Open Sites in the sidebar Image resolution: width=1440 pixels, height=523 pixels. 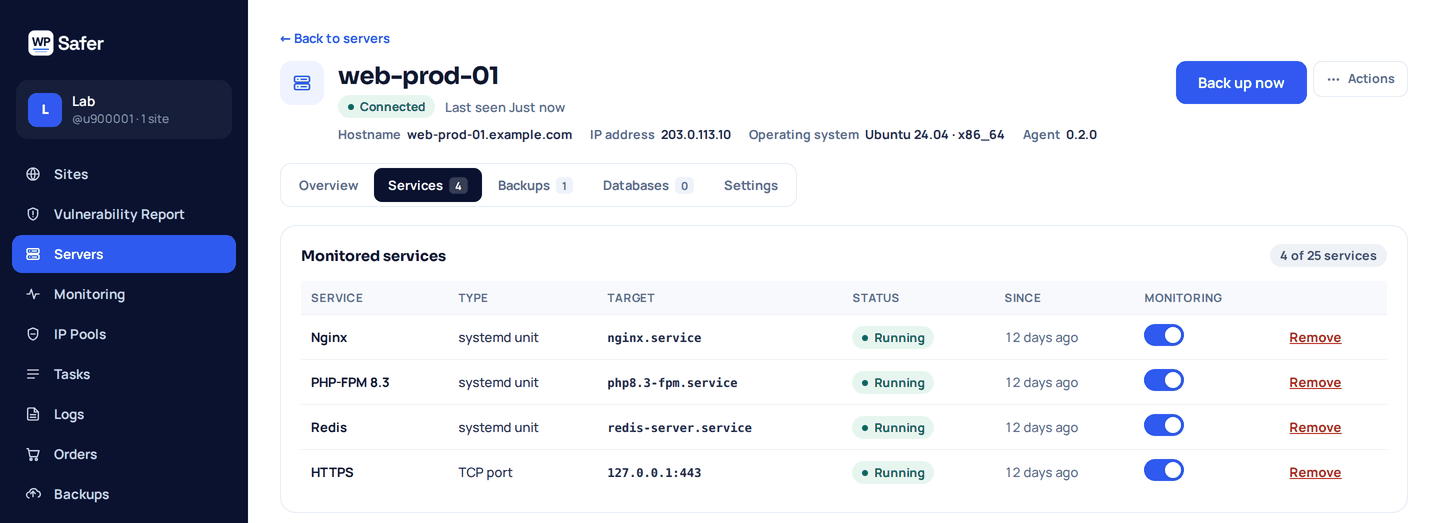pos(124,174)
